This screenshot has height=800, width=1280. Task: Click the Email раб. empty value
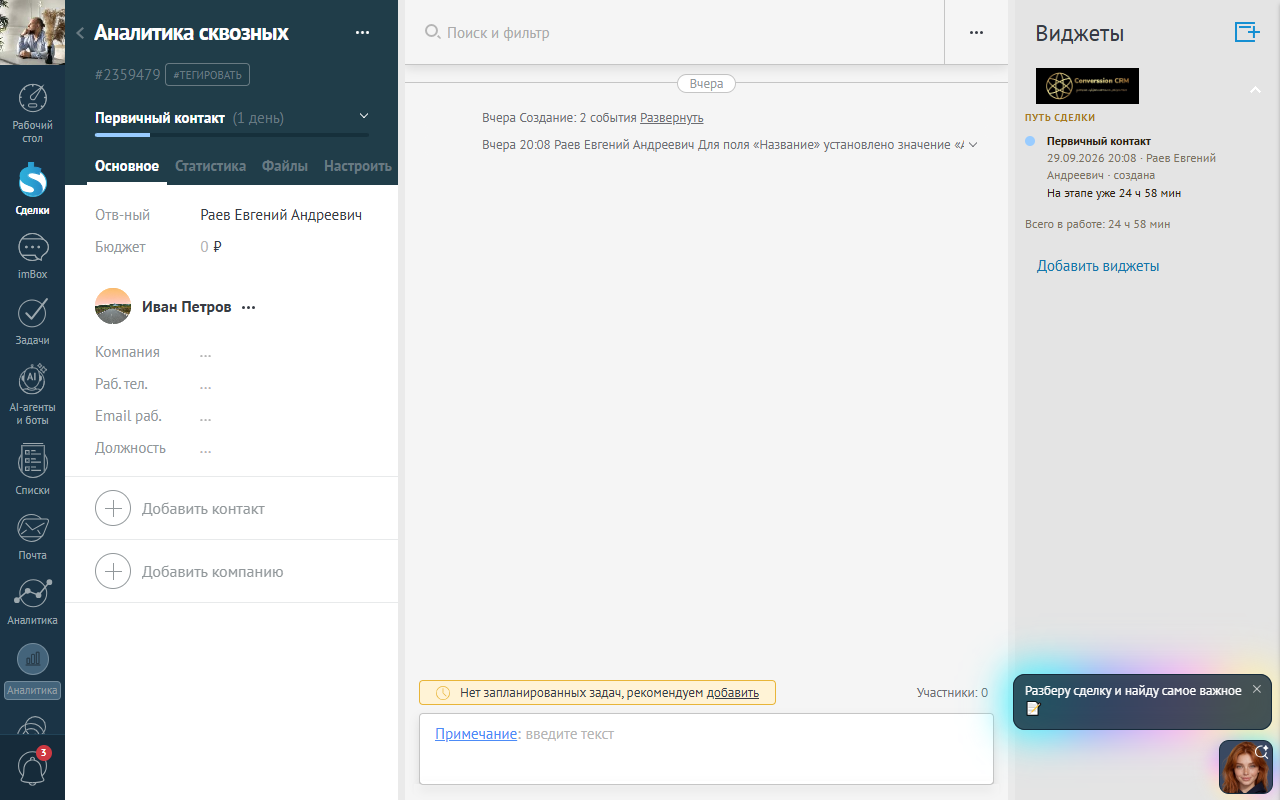205,416
